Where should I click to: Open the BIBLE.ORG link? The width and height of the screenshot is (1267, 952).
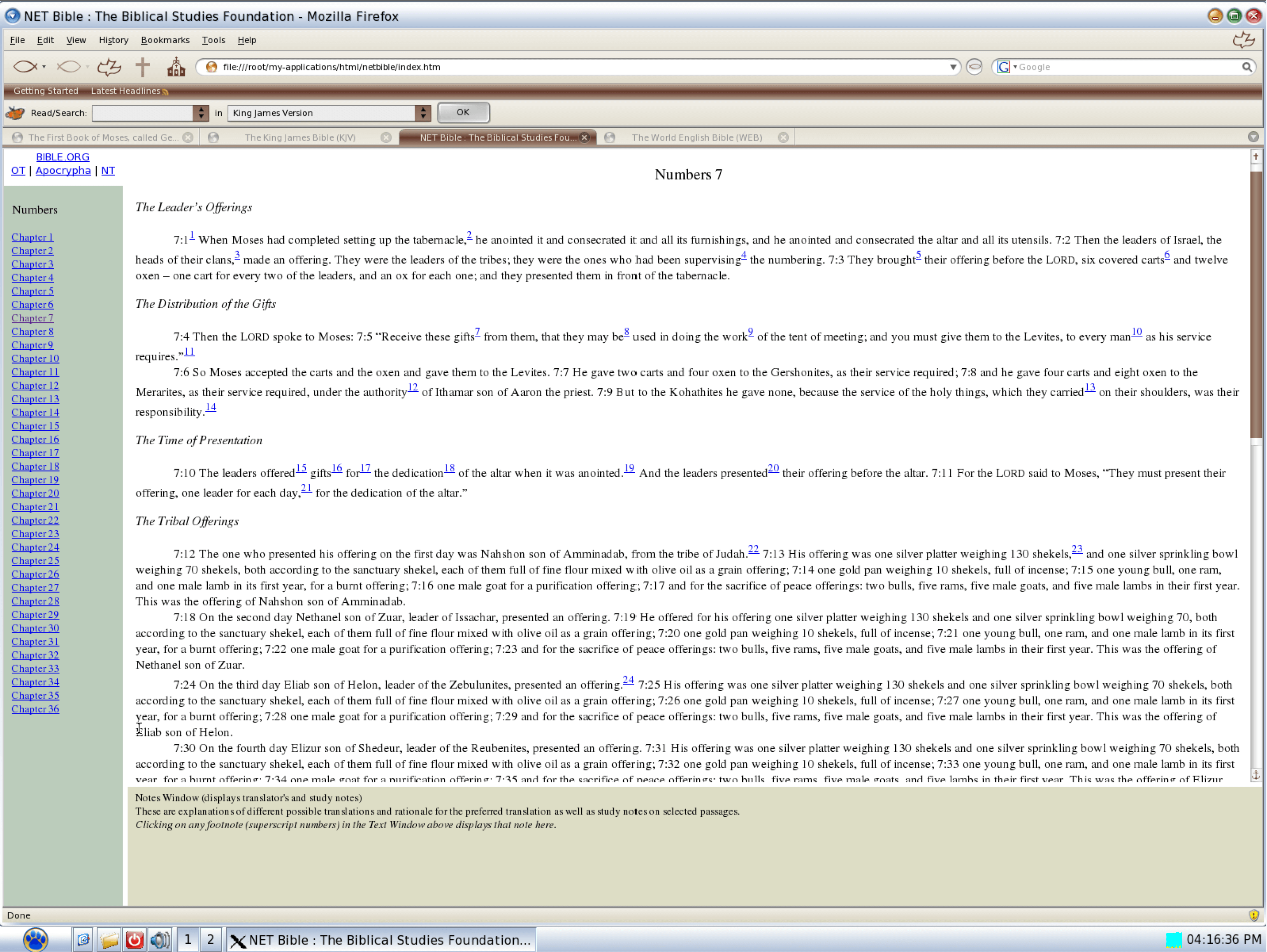(63, 157)
